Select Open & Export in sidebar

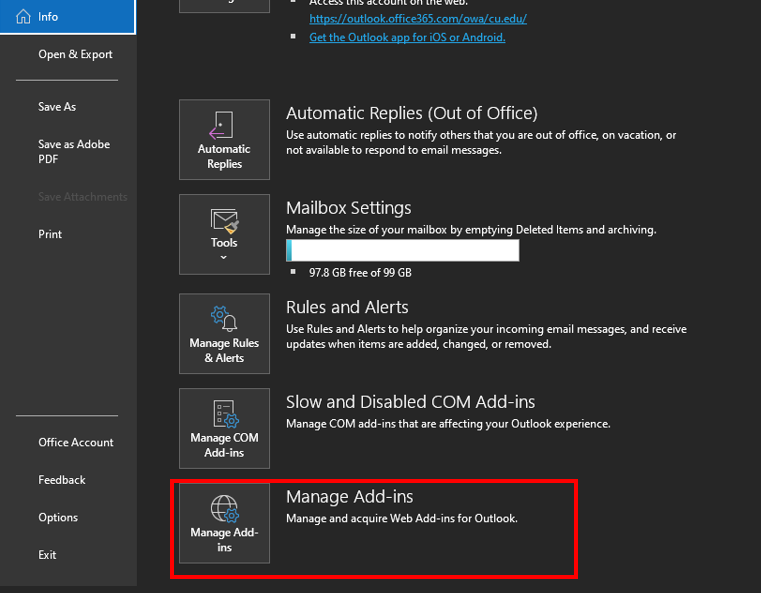coord(75,54)
